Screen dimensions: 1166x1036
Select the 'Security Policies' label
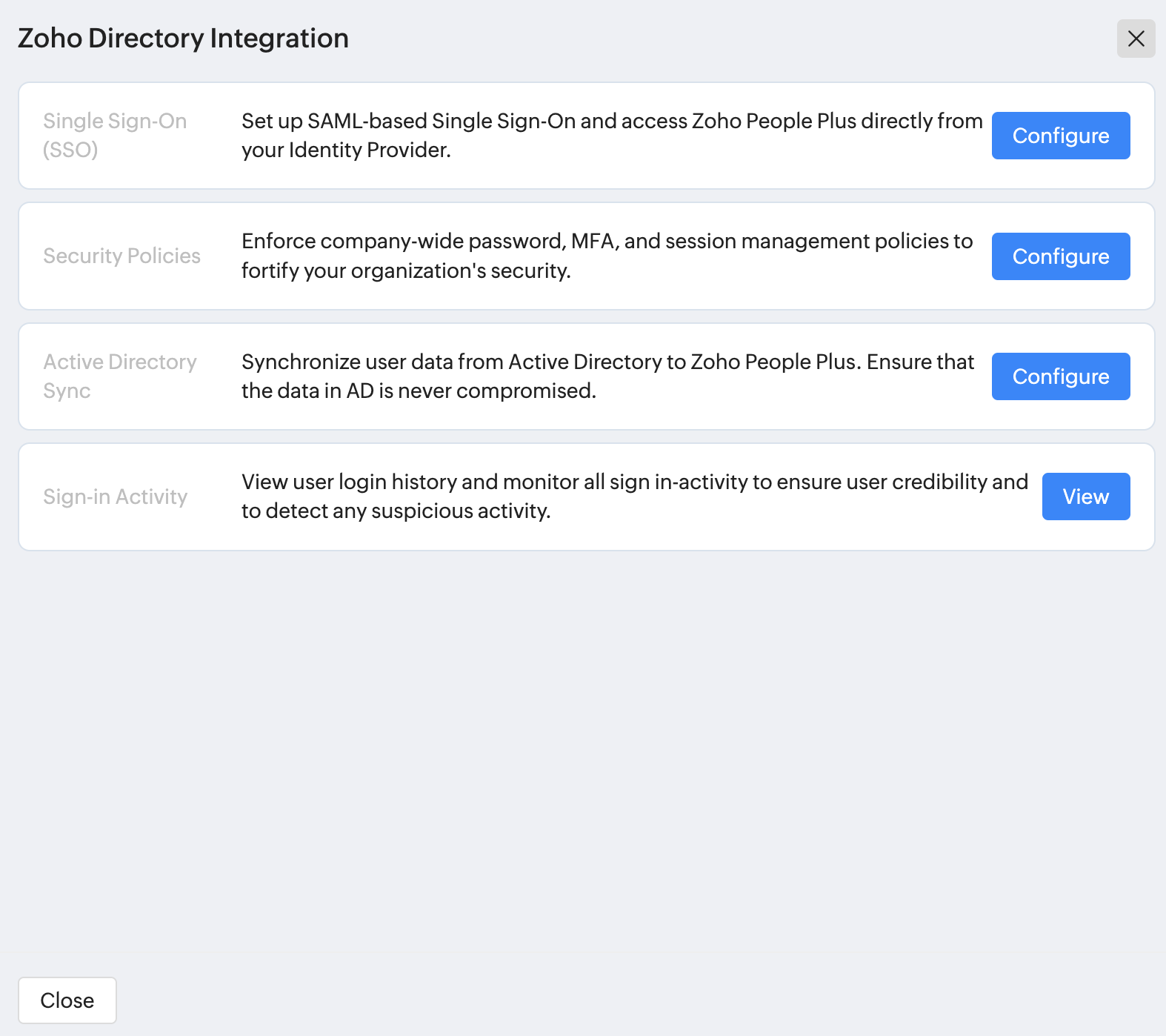(122, 256)
